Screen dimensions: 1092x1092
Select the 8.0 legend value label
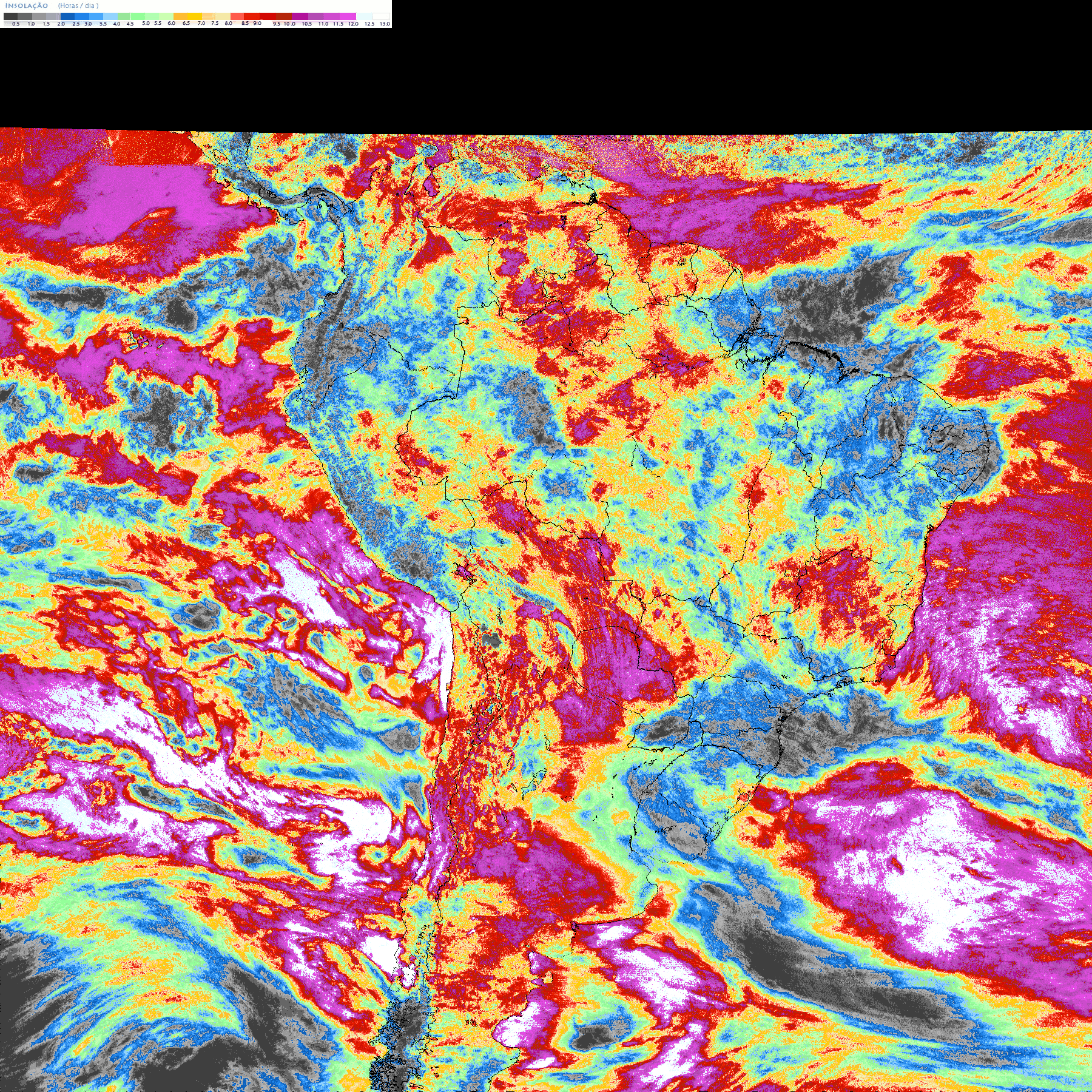(229, 23)
